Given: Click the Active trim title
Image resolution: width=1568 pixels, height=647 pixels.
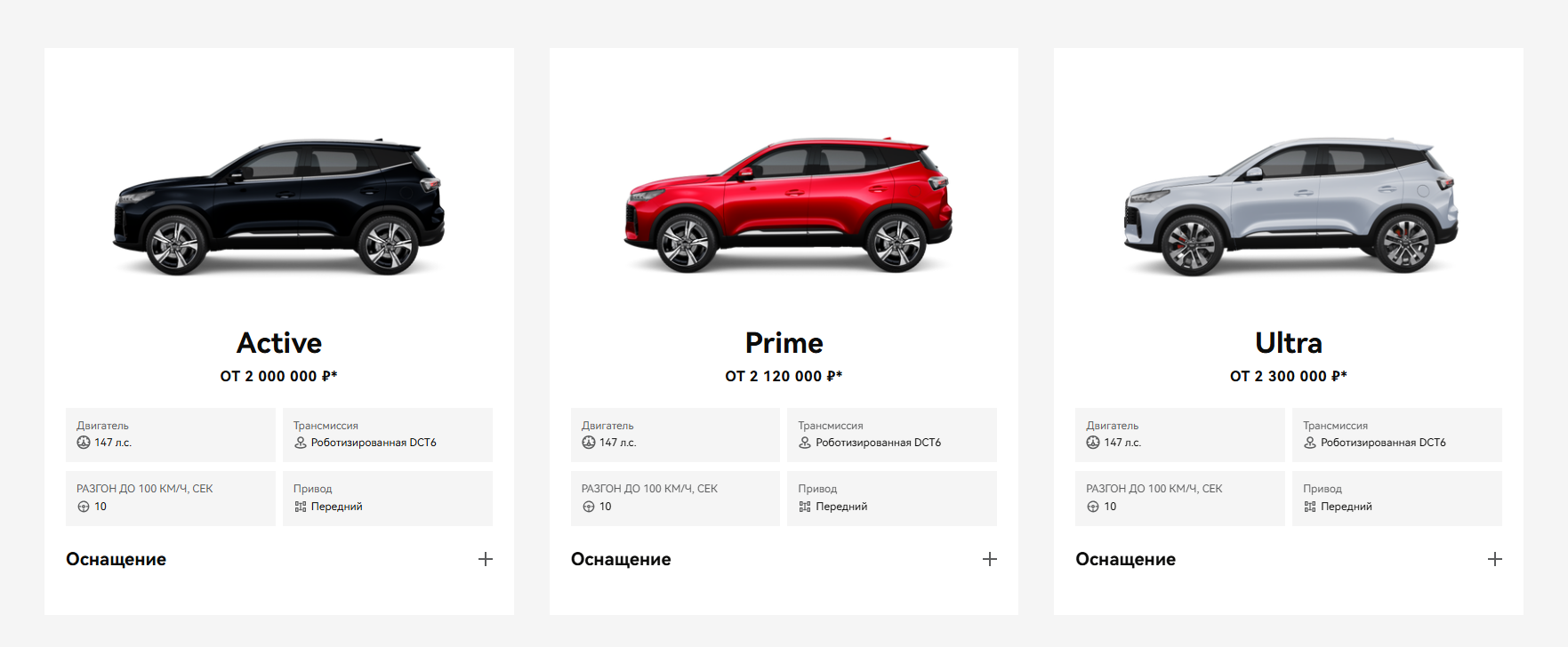Looking at the screenshot, I should 279,343.
